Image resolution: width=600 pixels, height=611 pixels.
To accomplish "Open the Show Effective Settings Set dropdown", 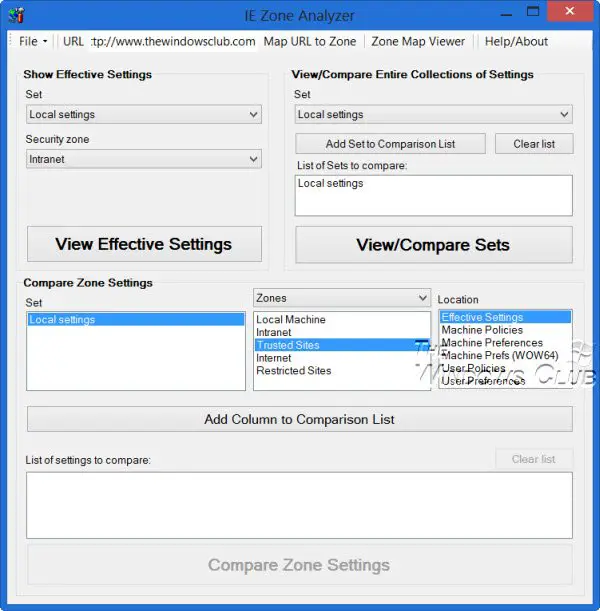I will coord(144,115).
